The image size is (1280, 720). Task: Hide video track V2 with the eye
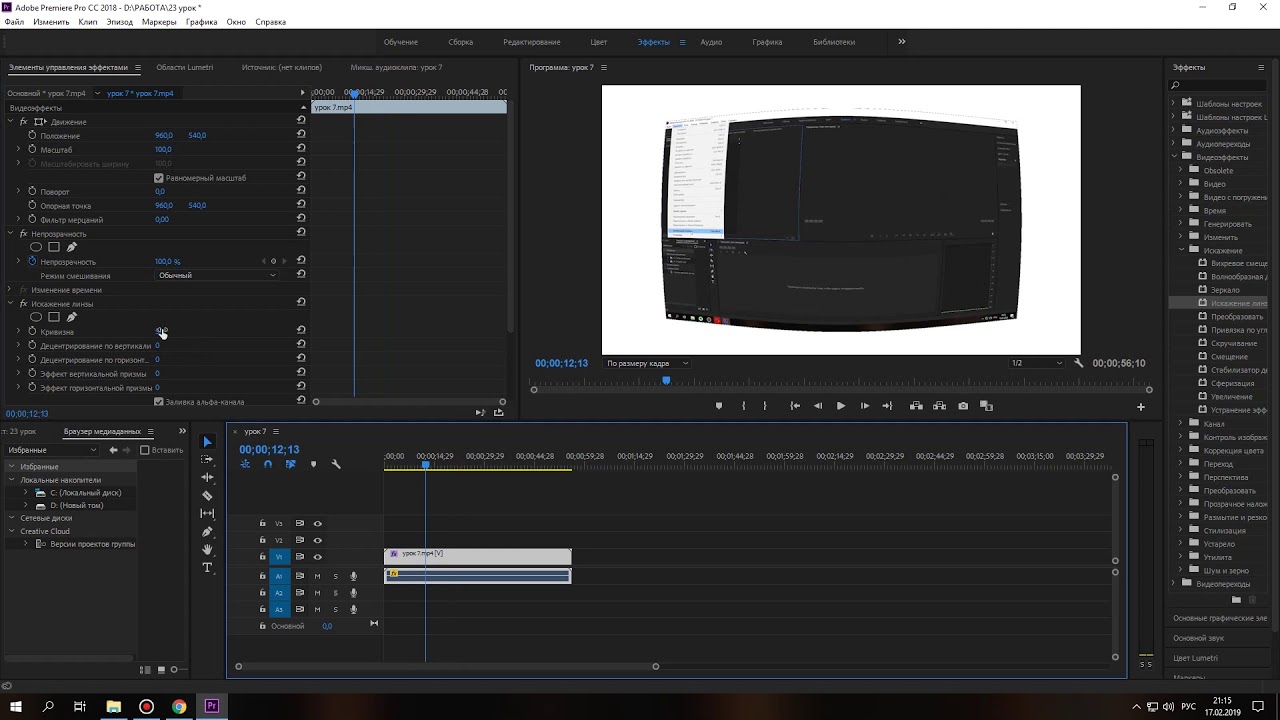pos(318,540)
